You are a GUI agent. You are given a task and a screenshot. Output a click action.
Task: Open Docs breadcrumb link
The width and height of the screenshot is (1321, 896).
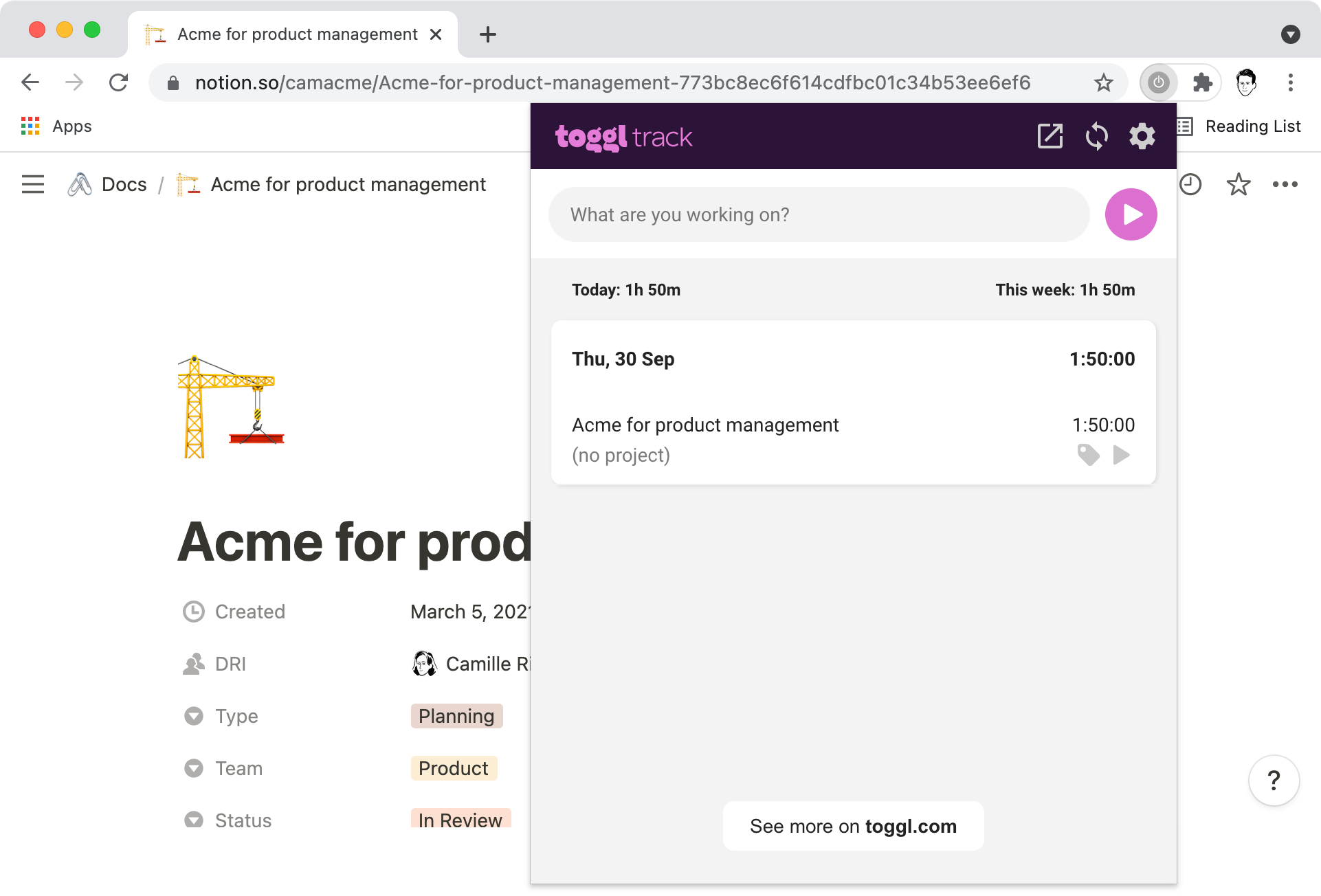pos(124,184)
